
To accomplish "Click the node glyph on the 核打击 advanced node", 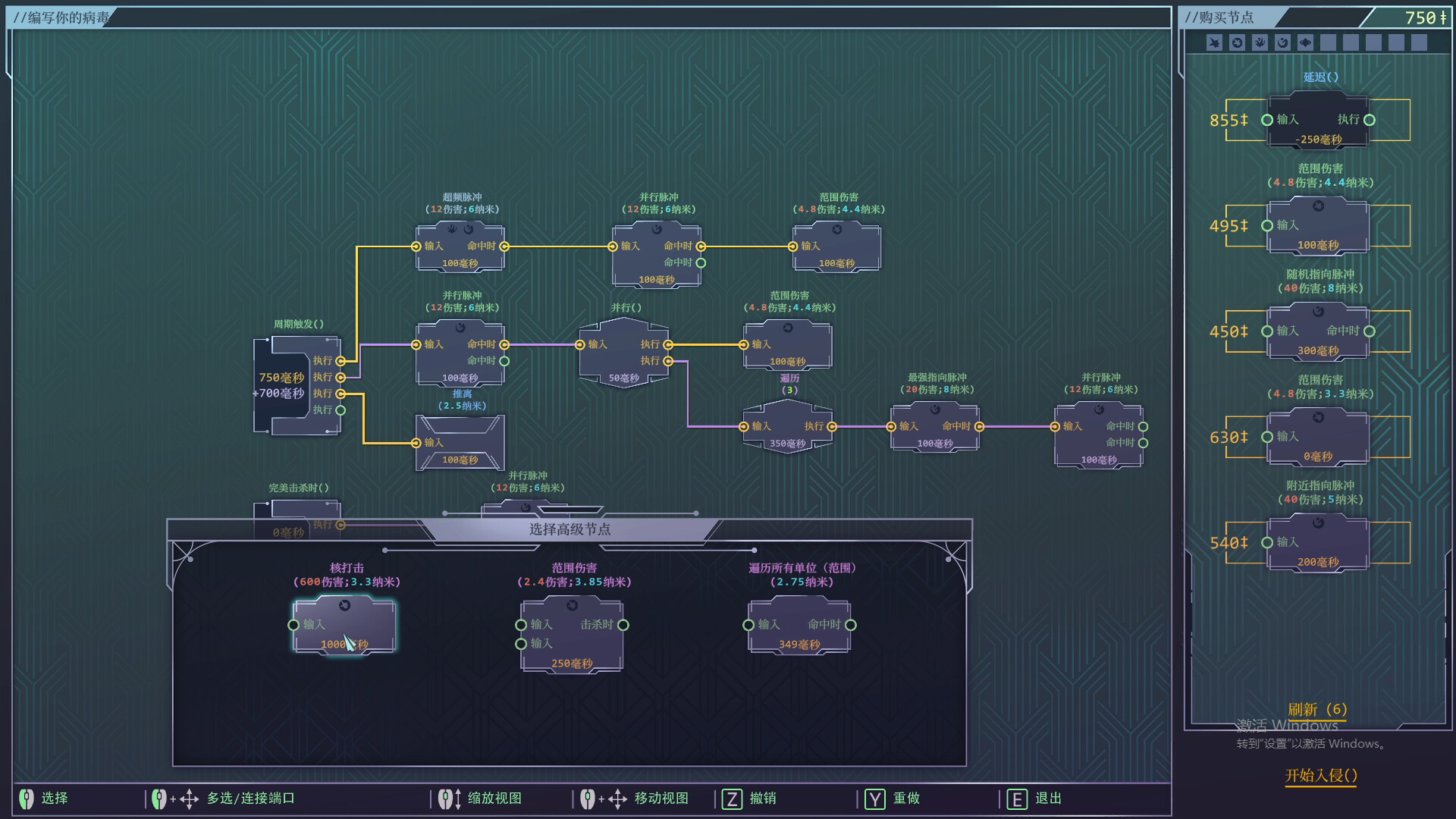I will pyautogui.click(x=345, y=604).
